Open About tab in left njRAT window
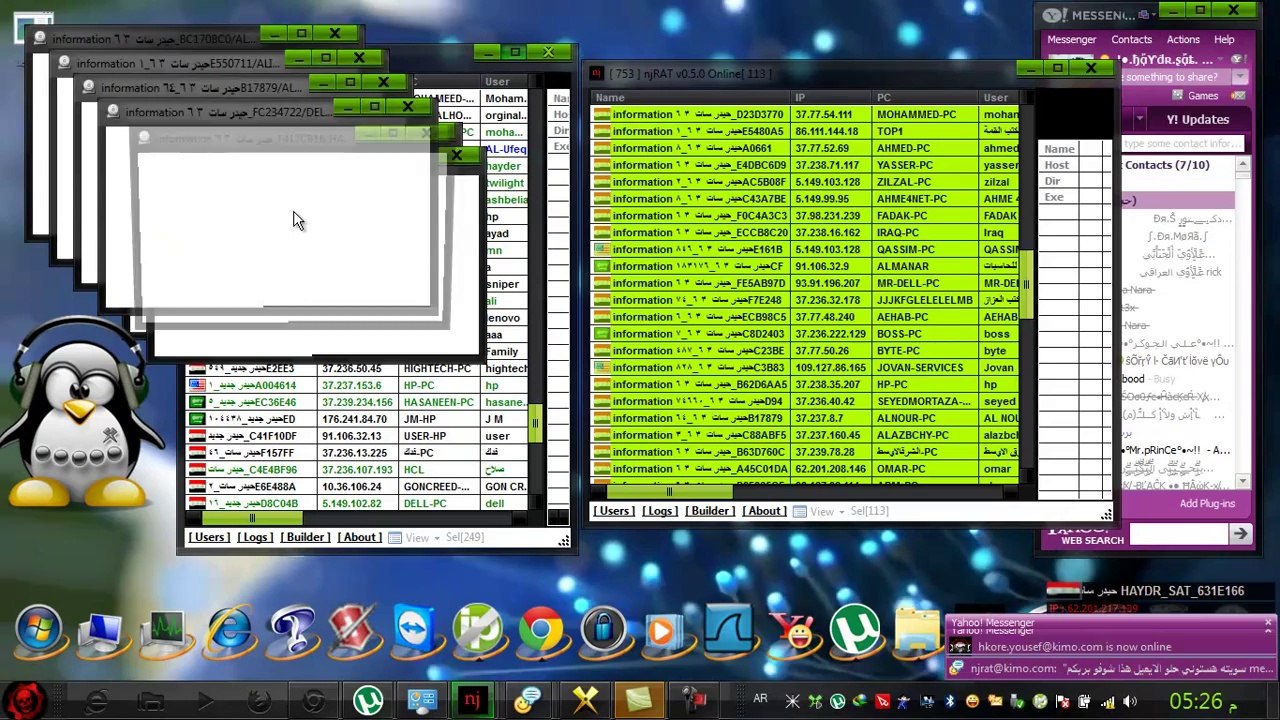Viewport: 1280px width, 720px height. (359, 537)
